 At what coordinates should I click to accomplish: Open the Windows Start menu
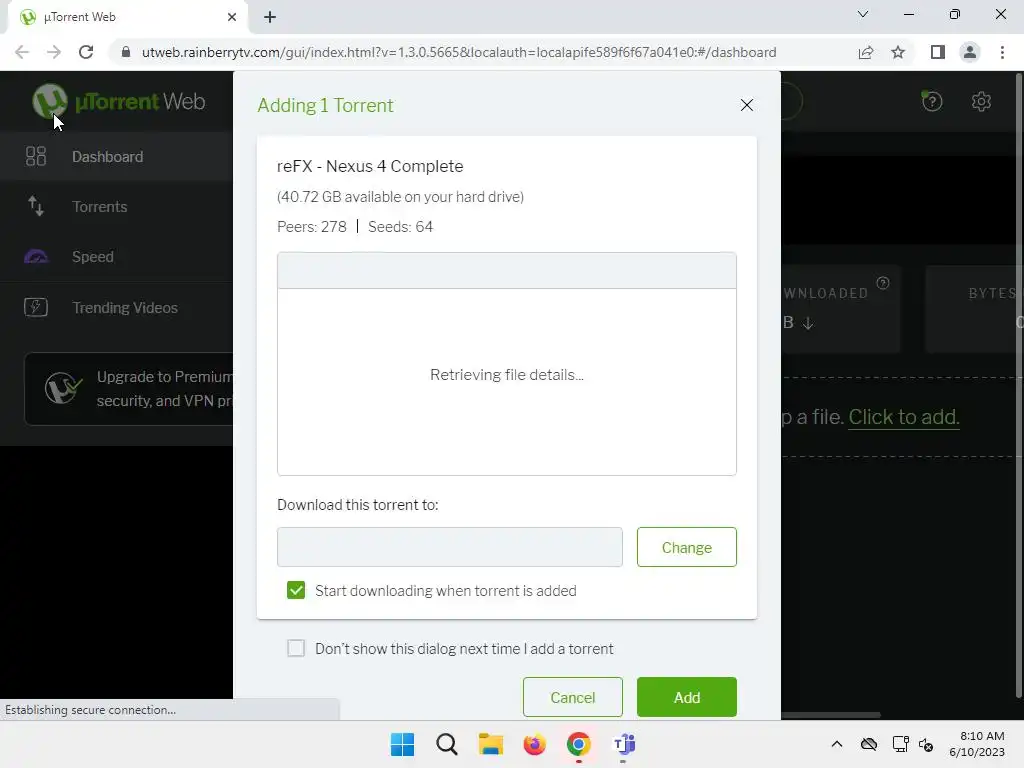tap(402, 744)
